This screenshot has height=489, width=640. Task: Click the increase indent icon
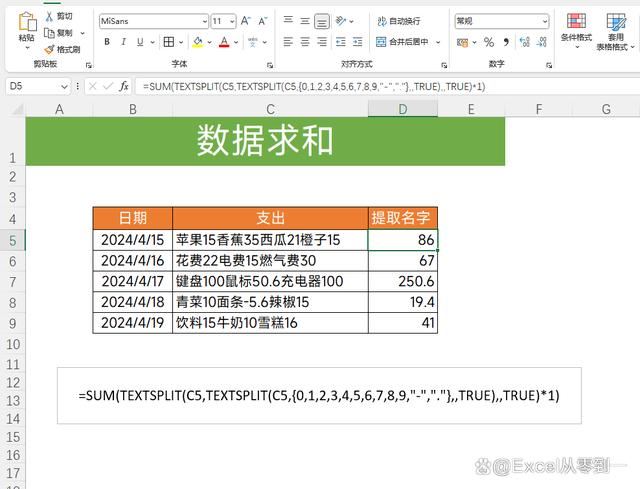tap(358, 42)
